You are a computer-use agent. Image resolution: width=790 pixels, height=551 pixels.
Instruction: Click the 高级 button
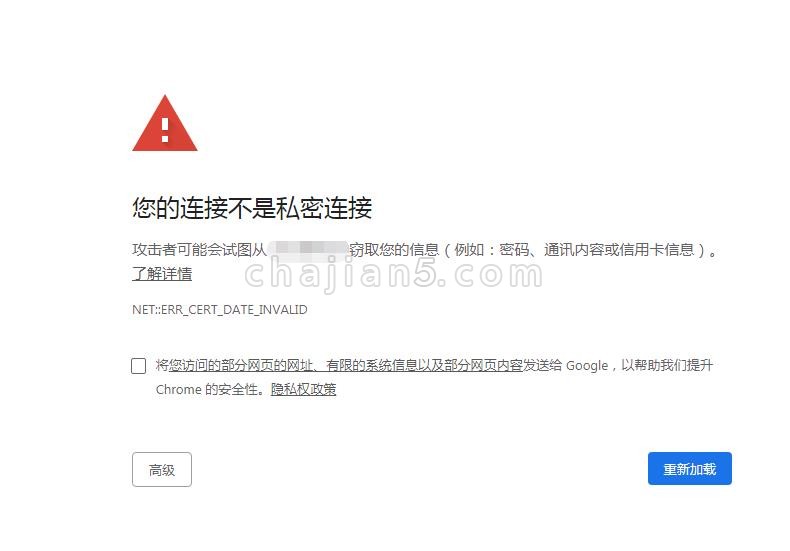coord(162,469)
